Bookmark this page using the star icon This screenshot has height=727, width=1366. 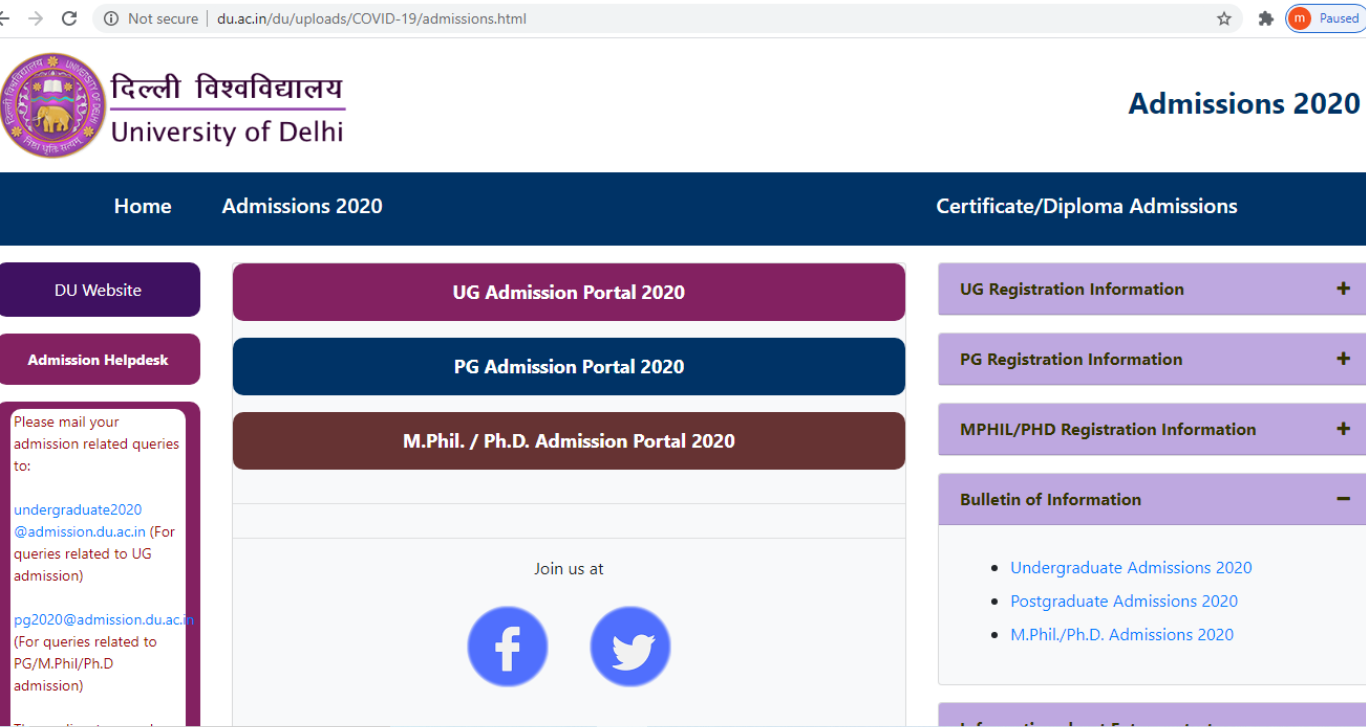point(1224,17)
